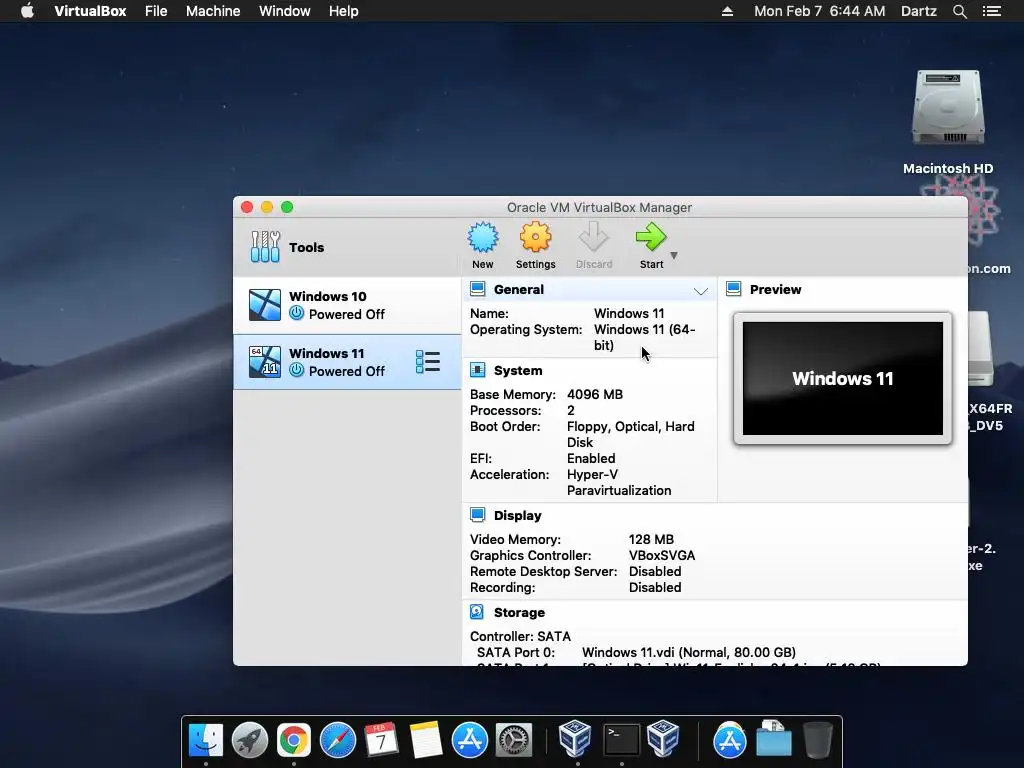Select the Windows 11 virtual machine
Image resolution: width=1024 pixels, height=768 pixels.
[347, 362]
